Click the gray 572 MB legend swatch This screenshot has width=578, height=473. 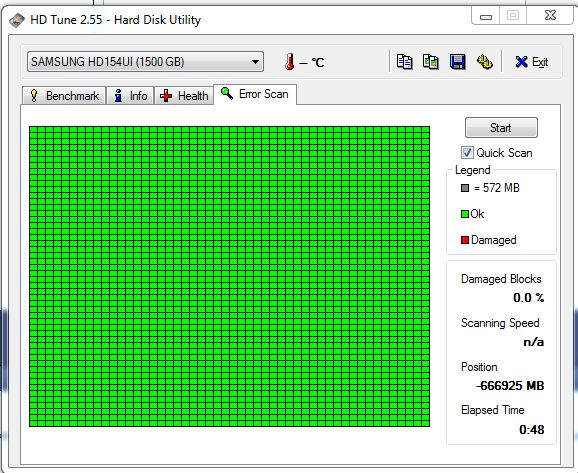(465, 188)
